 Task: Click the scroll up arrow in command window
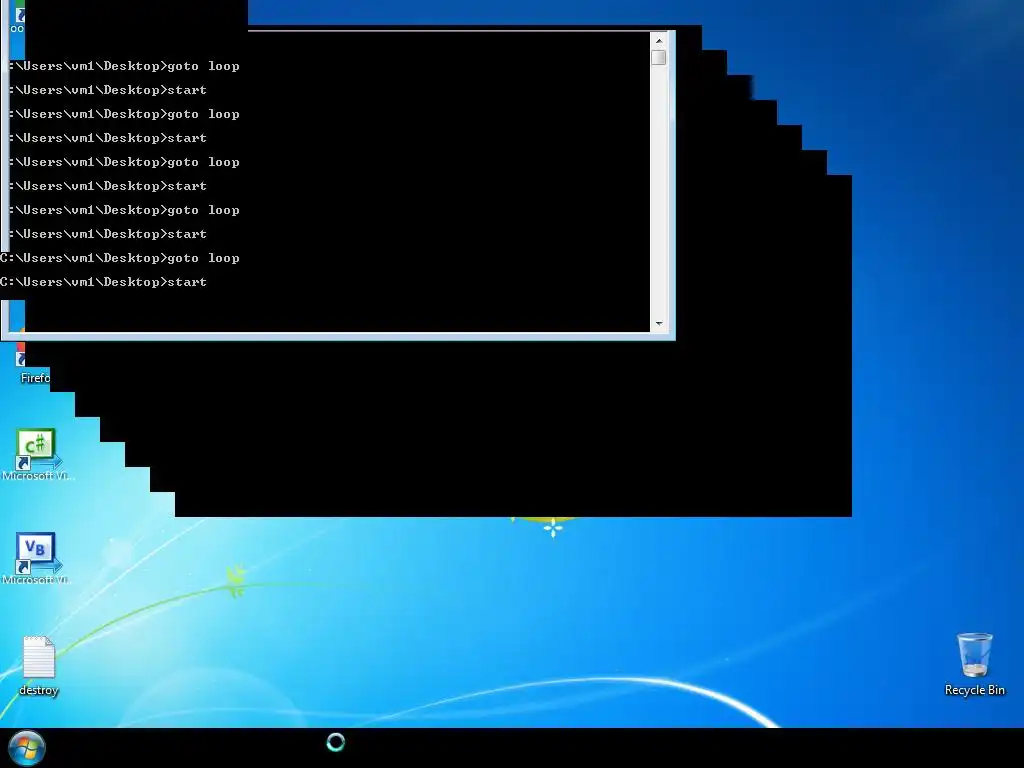click(x=658, y=40)
